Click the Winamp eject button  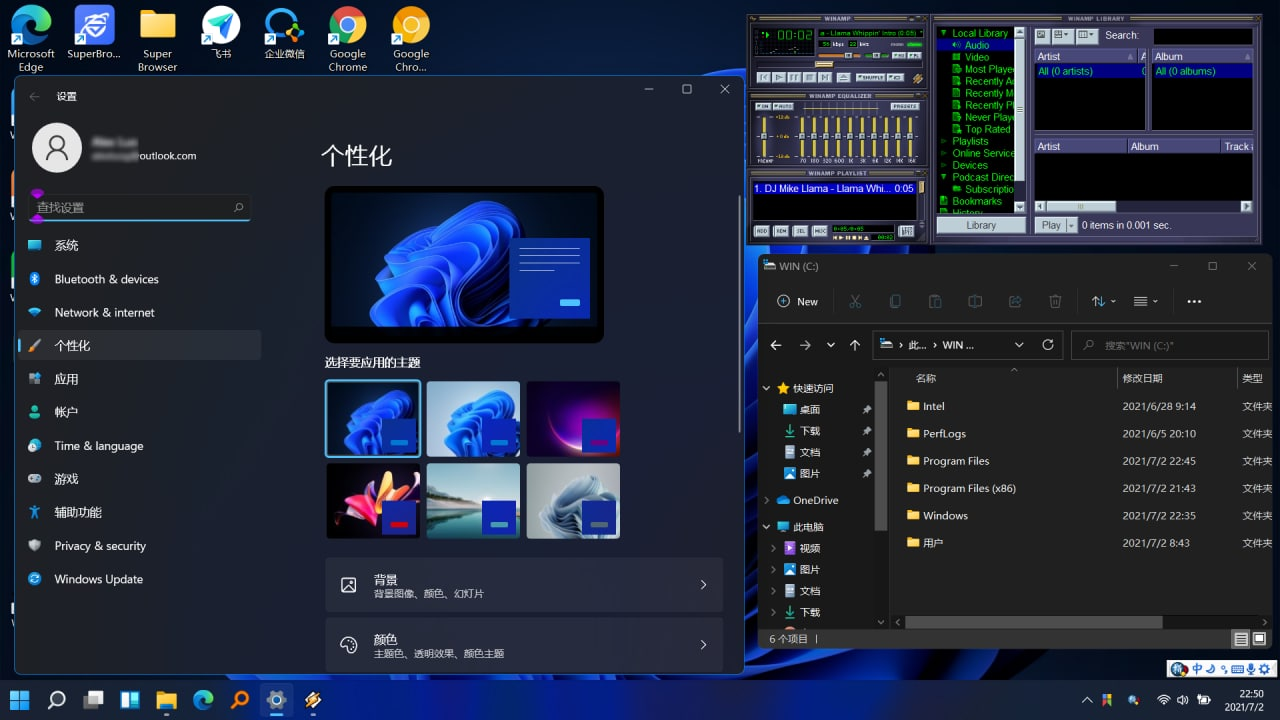tap(843, 77)
